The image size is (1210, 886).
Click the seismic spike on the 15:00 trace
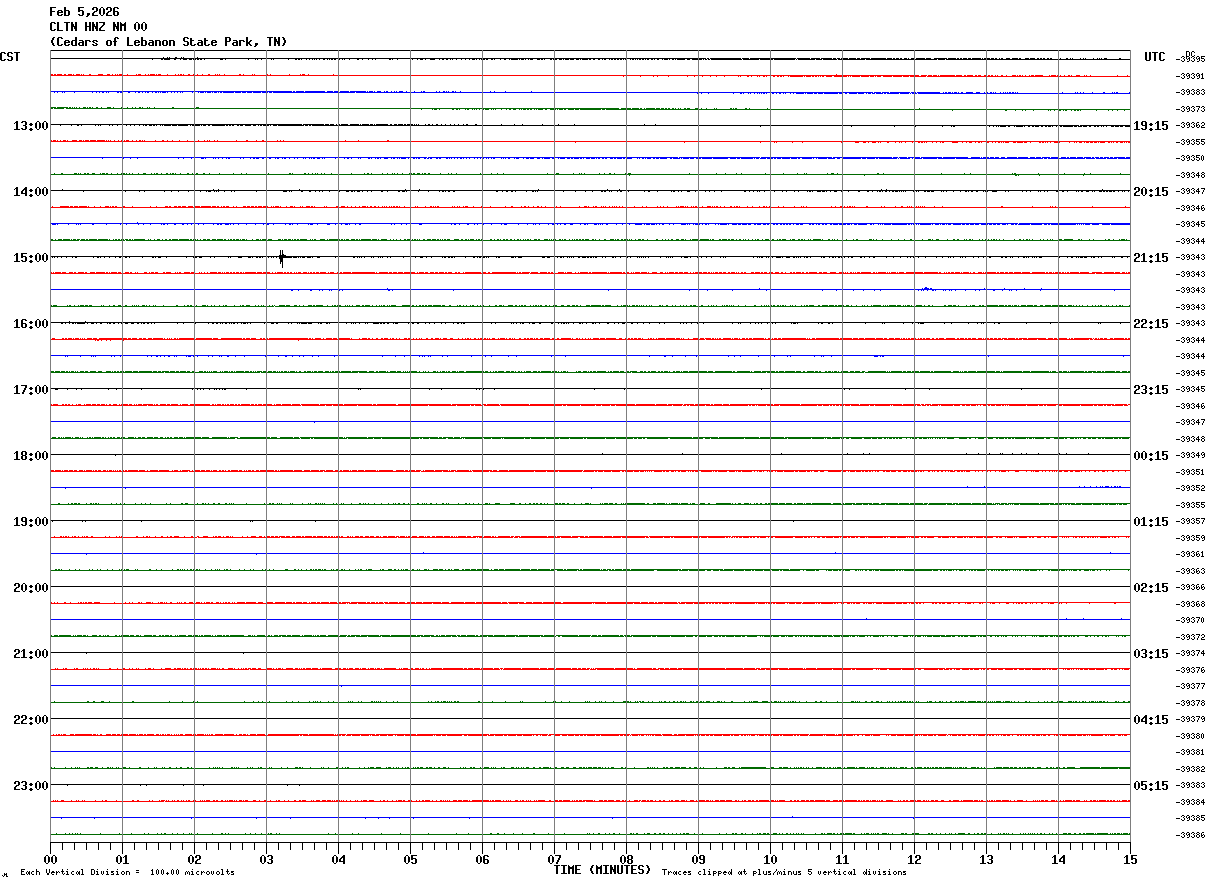pos(282,258)
